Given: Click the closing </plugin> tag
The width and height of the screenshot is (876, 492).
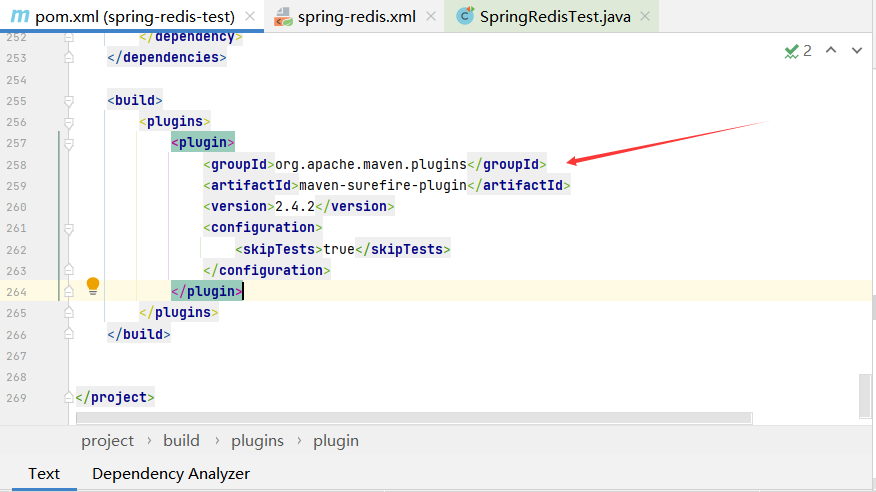Looking at the screenshot, I should pyautogui.click(x=207, y=292).
